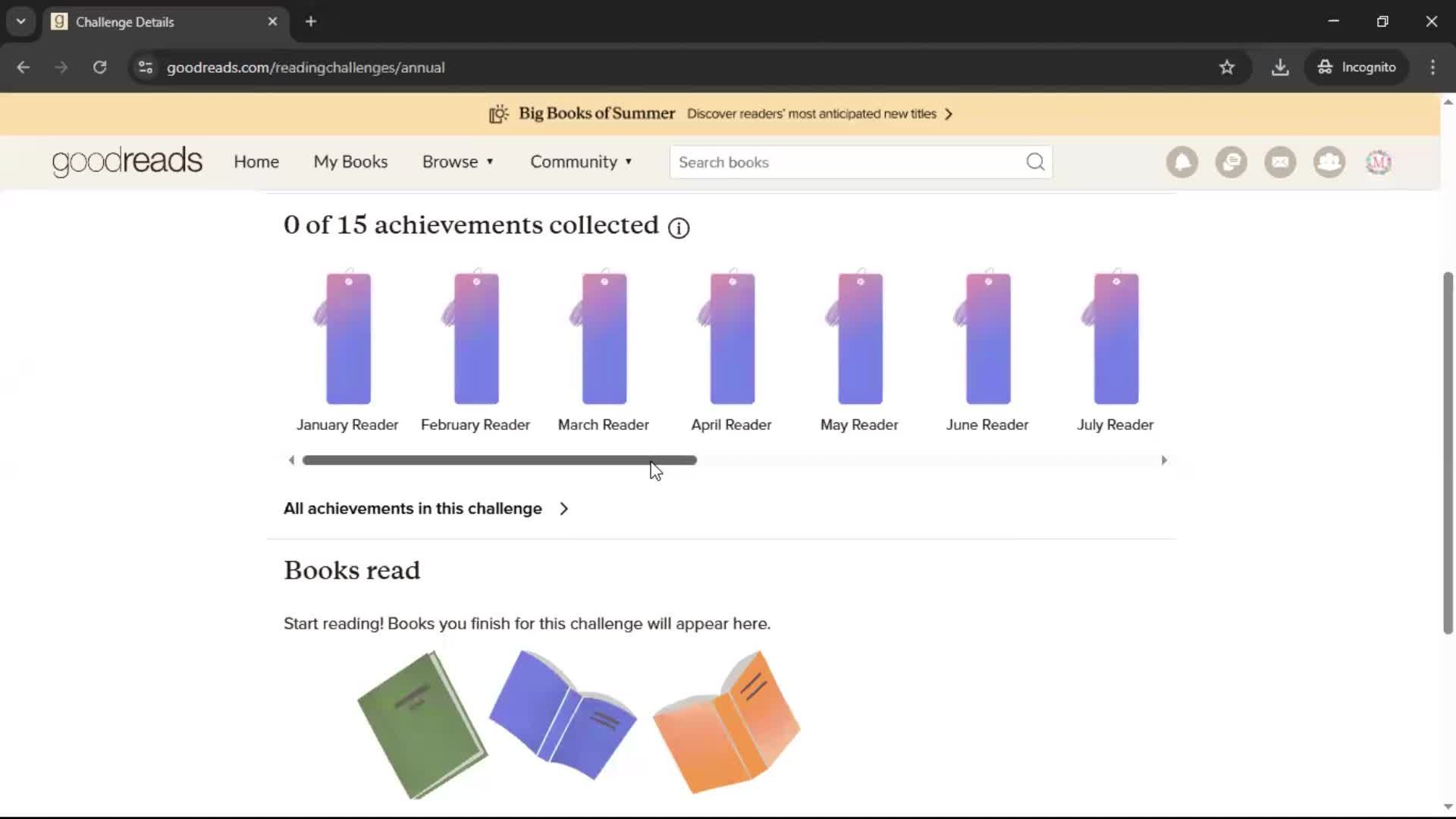The image size is (1456, 819).
Task: Open notifications bell icon
Action: (x=1181, y=162)
